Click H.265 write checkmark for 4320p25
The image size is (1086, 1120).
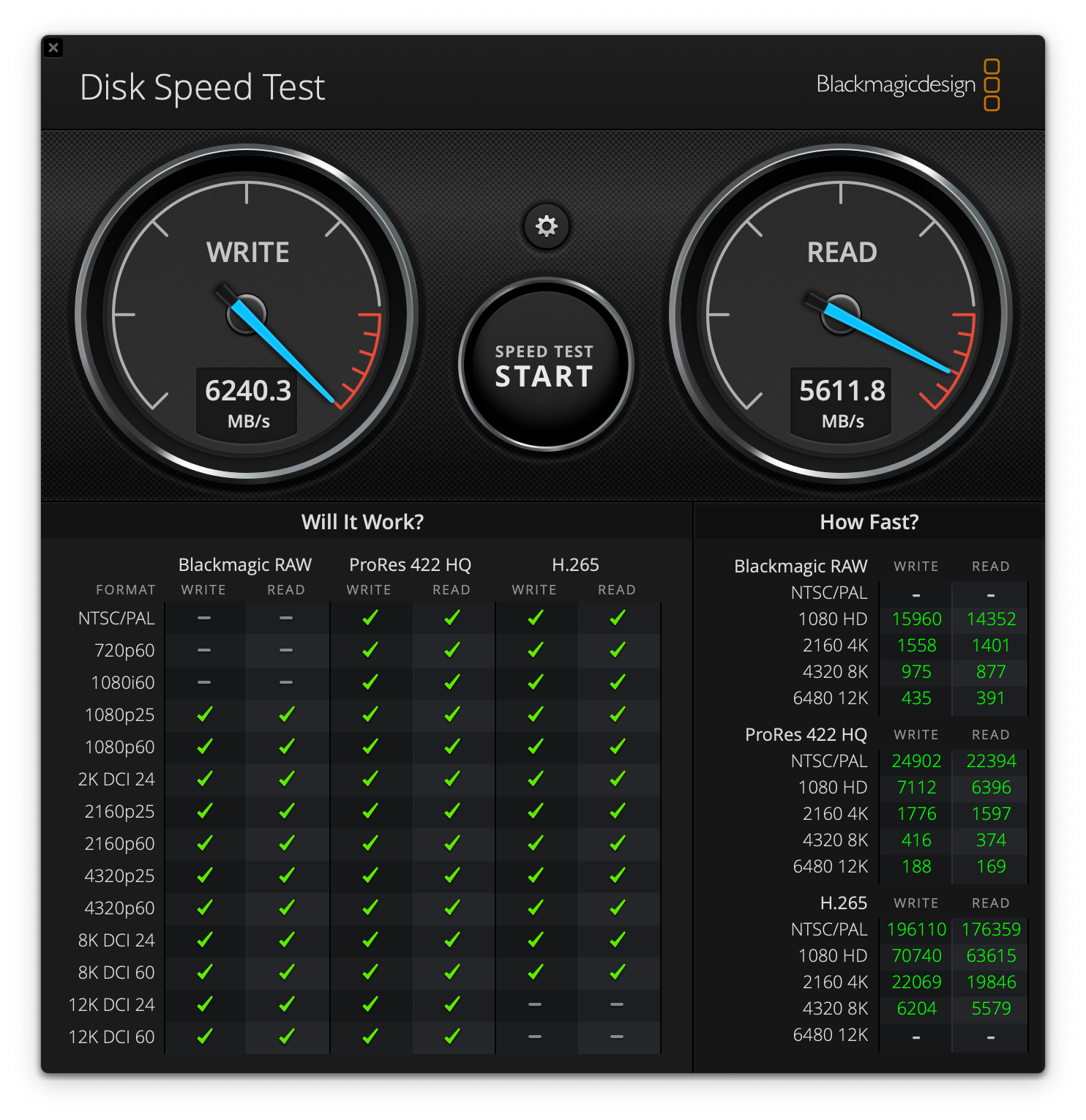(x=535, y=876)
